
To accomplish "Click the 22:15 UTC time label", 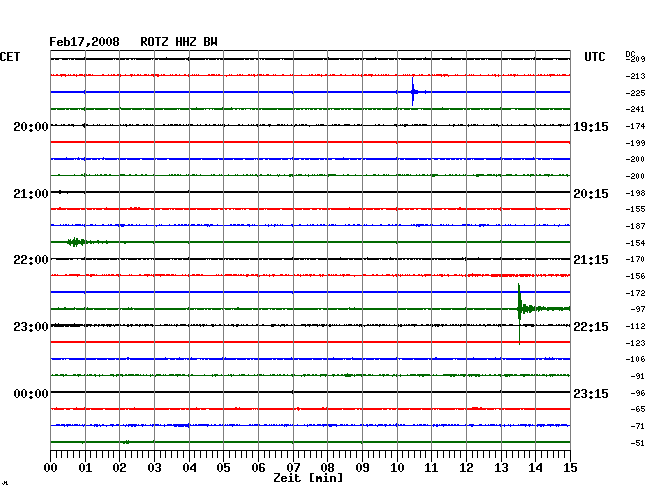I will [591, 327].
